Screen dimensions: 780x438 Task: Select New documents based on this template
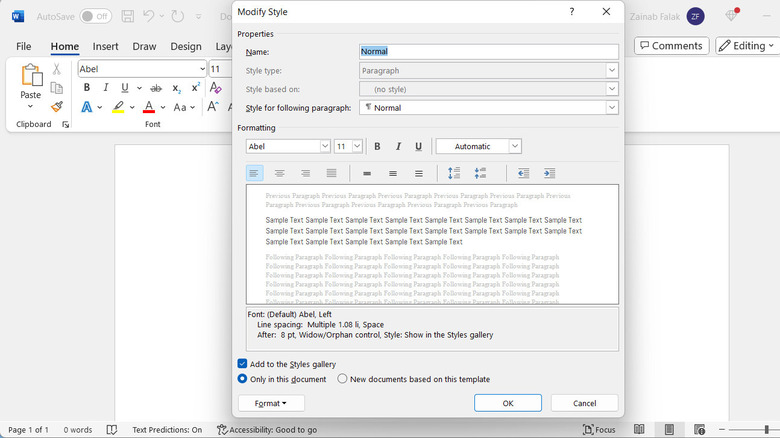(343, 379)
